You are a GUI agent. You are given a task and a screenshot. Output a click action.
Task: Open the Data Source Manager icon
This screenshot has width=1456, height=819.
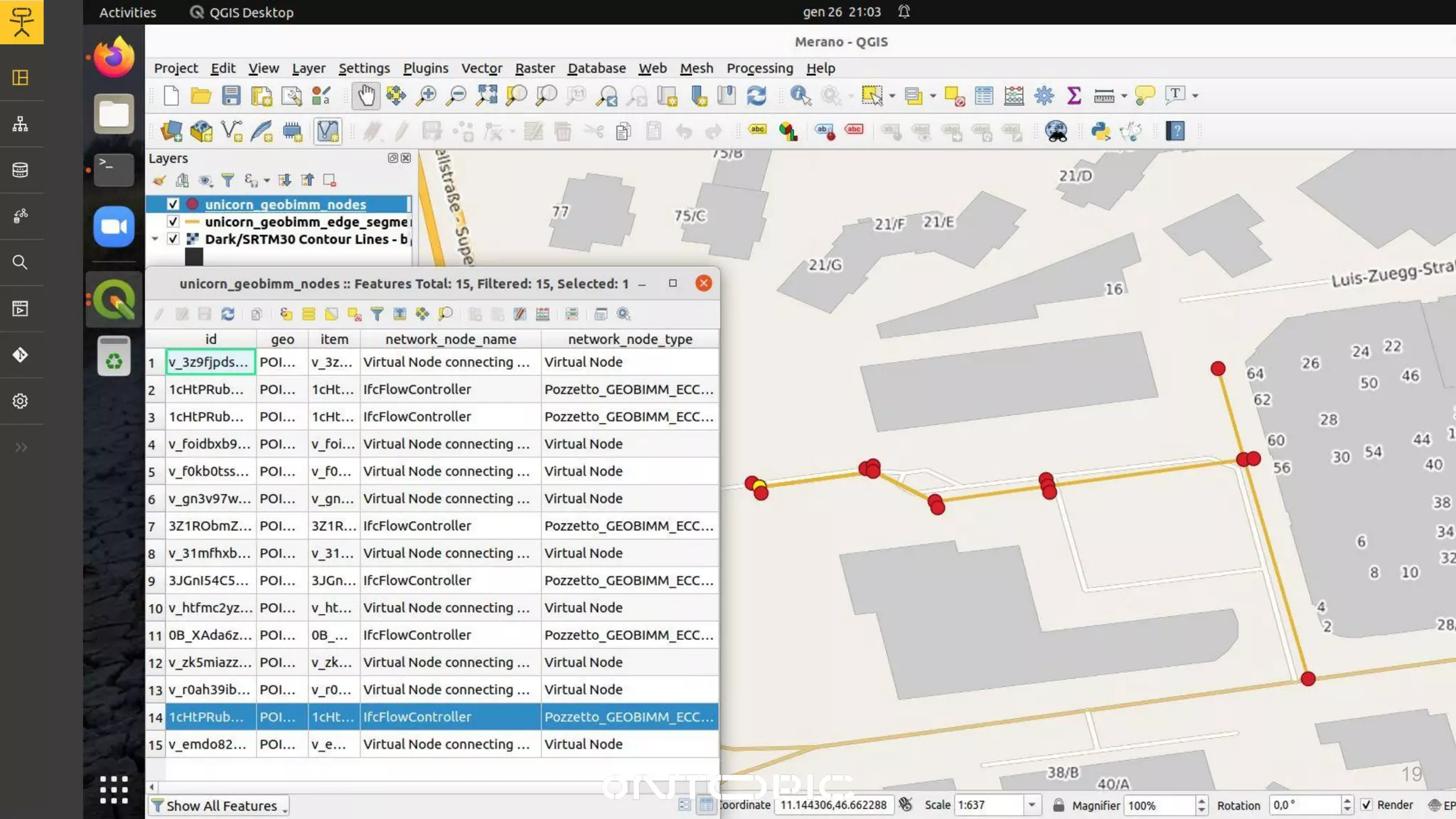171,132
